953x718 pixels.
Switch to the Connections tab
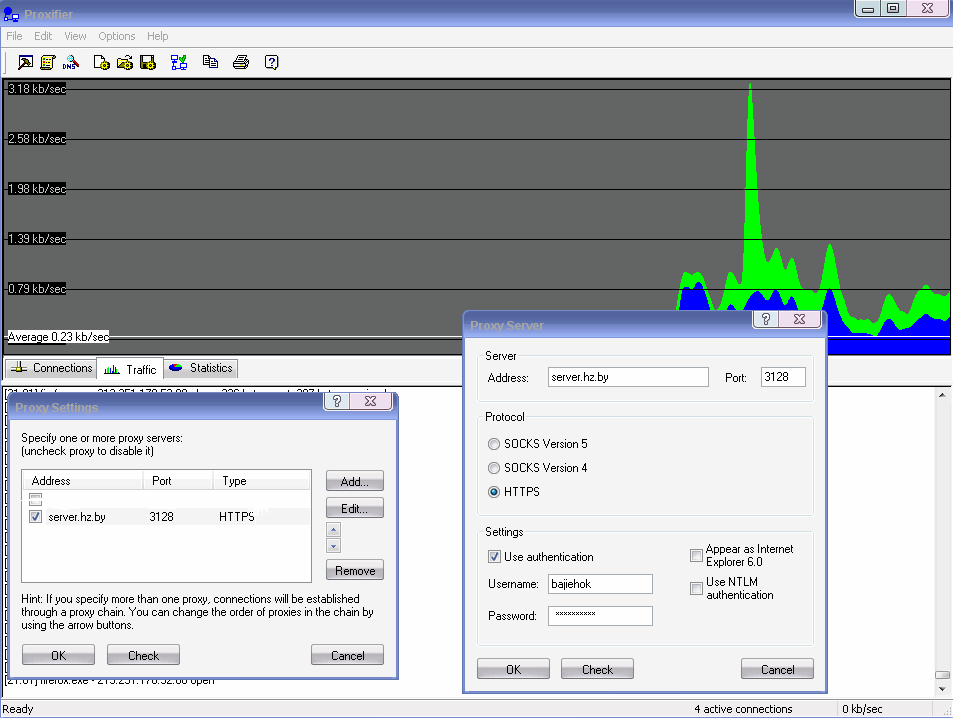51,368
